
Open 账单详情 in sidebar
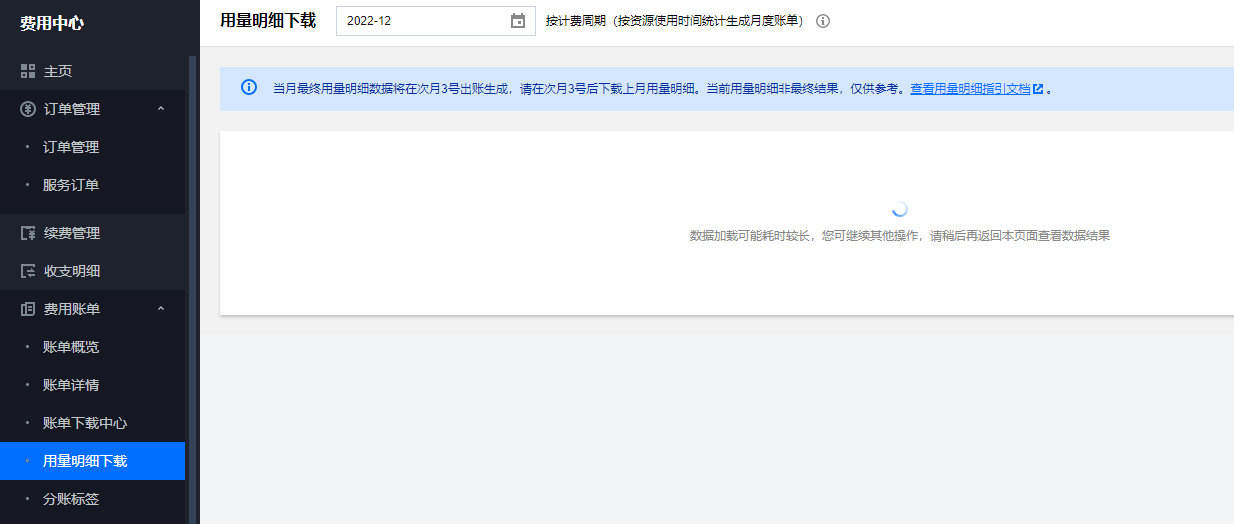(71, 385)
